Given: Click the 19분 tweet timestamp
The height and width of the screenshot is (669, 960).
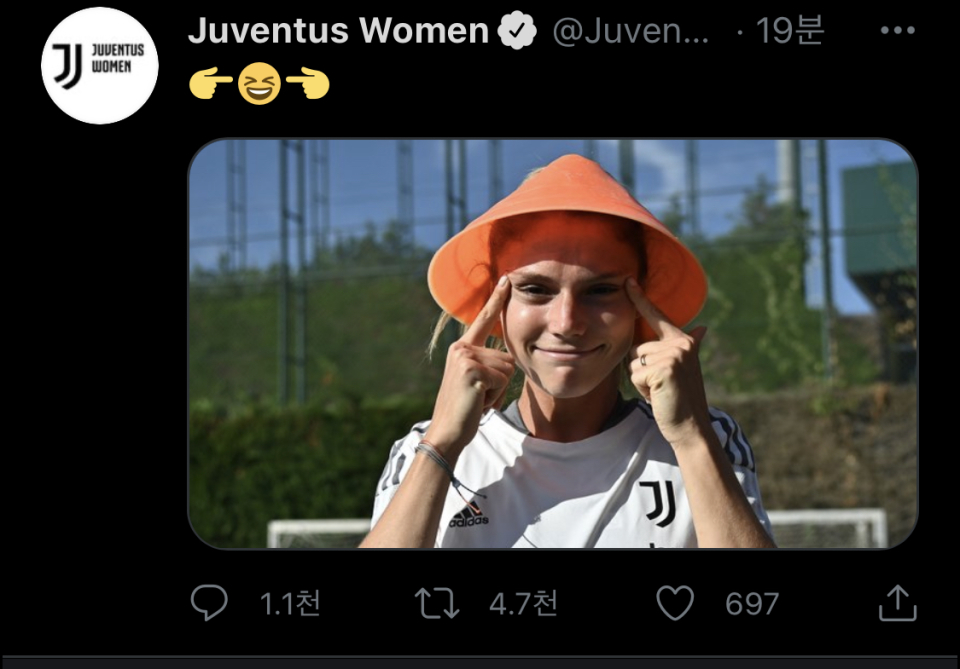Looking at the screenshot, I should pyautogui.click(x=789, y=31).
